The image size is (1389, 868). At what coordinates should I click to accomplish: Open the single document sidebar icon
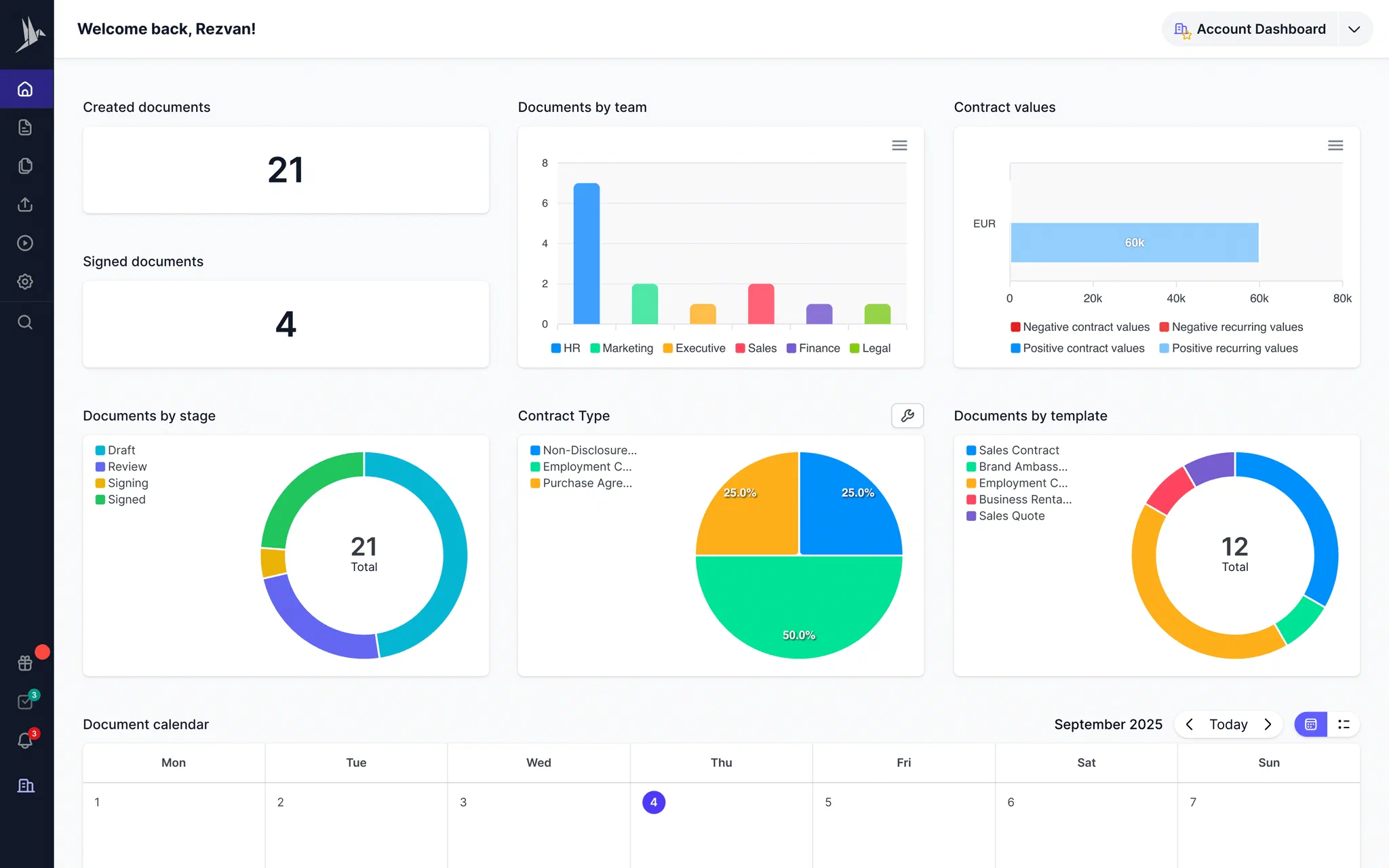[x=25, y=127]
